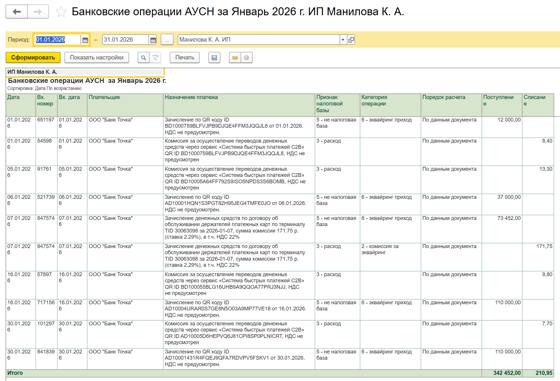Click Показать настройки button

[x=96, y=57]
